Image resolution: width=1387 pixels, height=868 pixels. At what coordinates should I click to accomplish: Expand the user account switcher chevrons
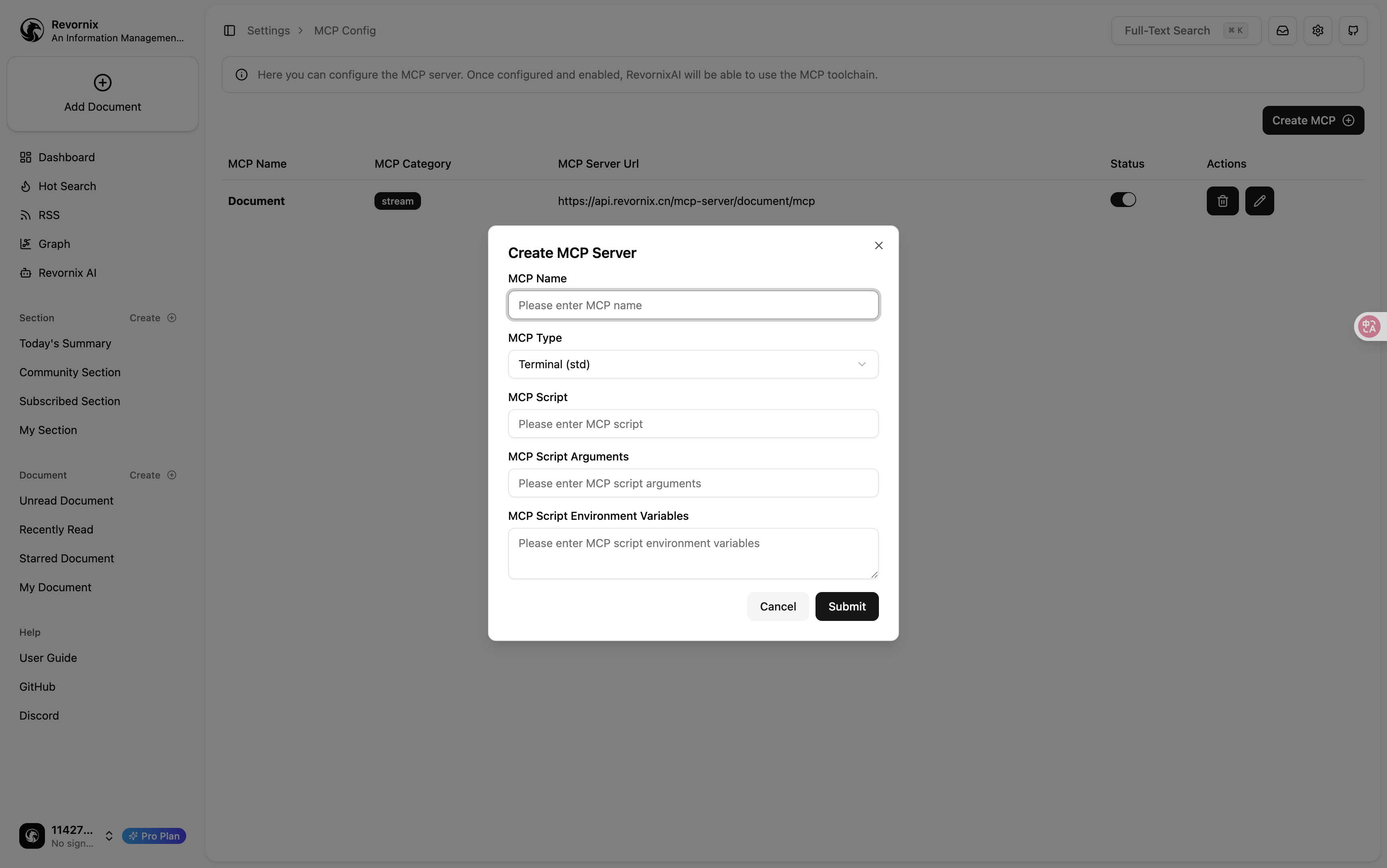coord(108,836)
